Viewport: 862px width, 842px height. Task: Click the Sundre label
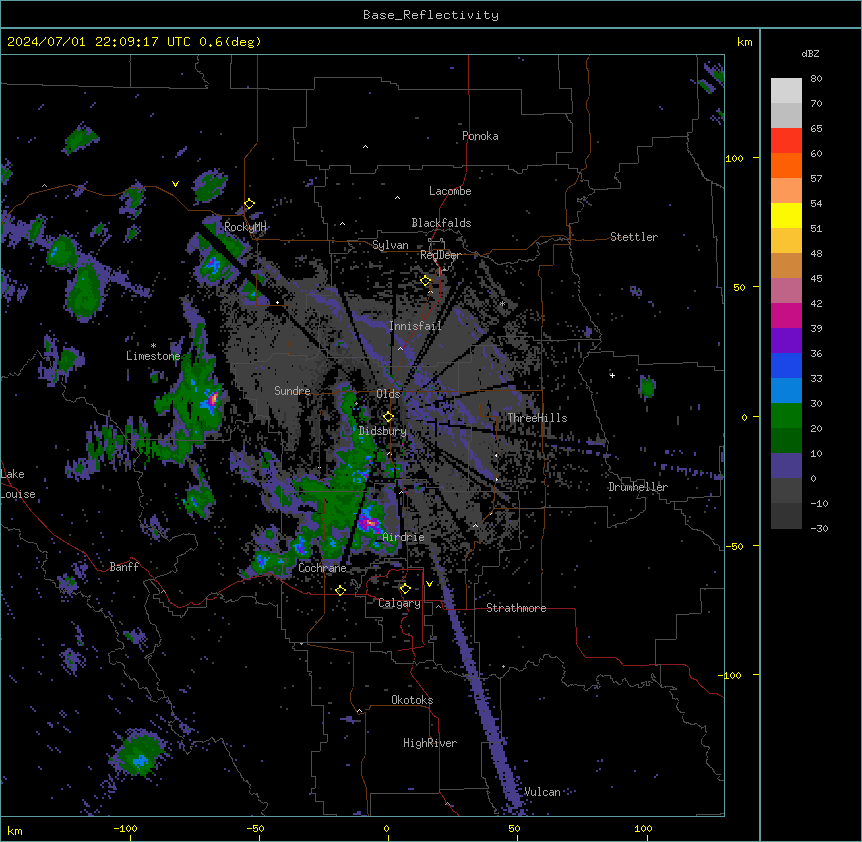[292, 391]
